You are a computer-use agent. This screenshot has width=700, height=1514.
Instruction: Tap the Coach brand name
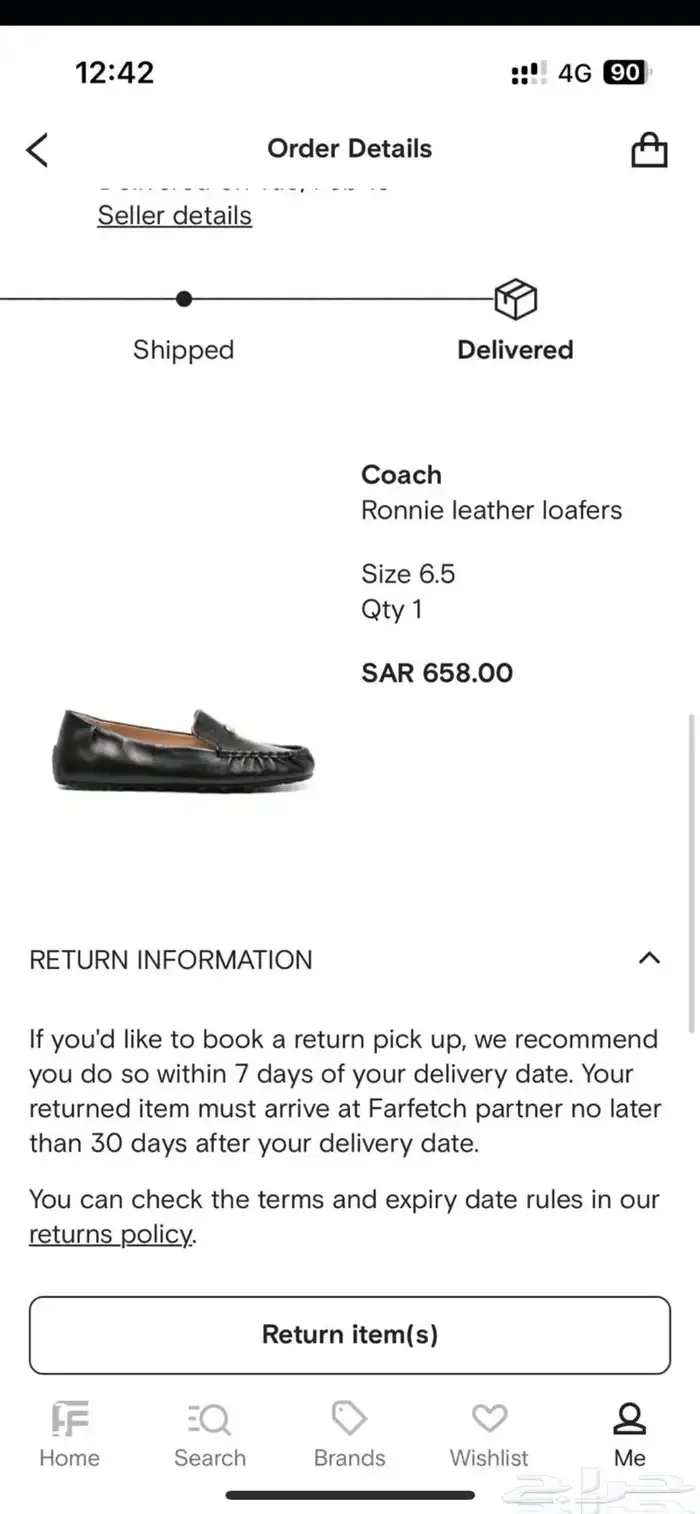pos(401,475)
